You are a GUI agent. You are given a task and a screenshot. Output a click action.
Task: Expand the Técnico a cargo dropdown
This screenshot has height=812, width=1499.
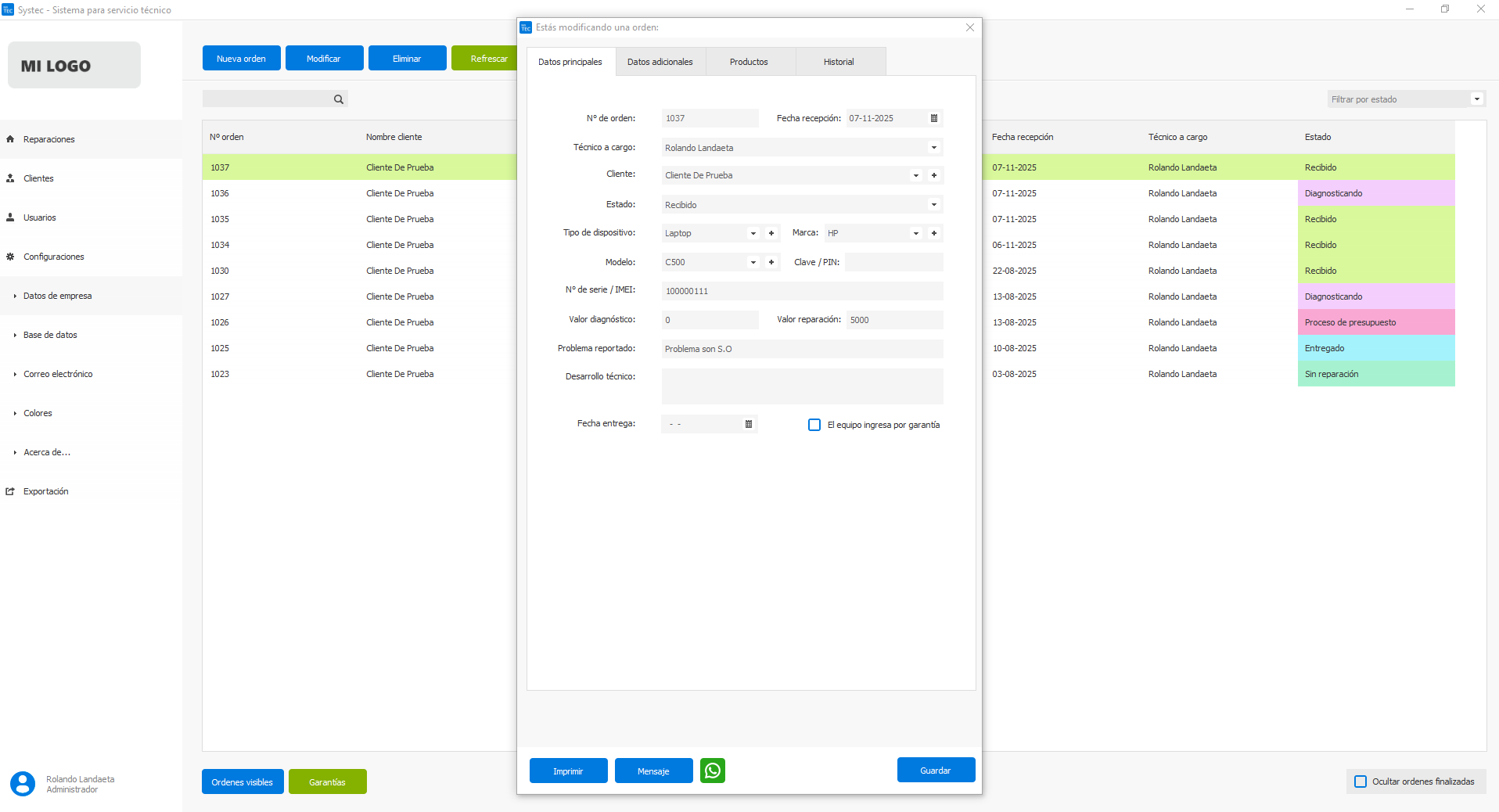(933, 148)
